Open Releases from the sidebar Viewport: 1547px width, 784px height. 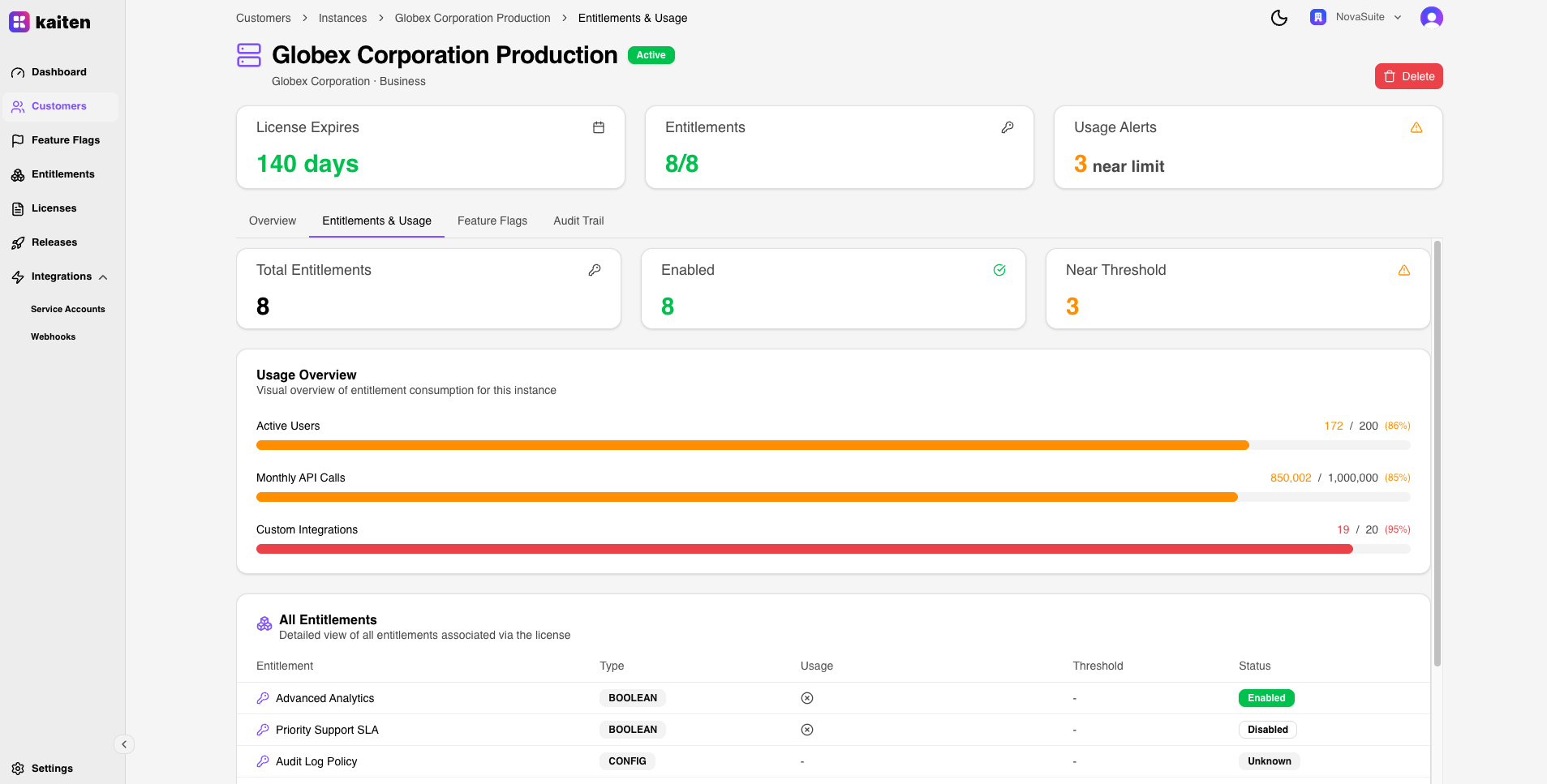tap(54, 242)
